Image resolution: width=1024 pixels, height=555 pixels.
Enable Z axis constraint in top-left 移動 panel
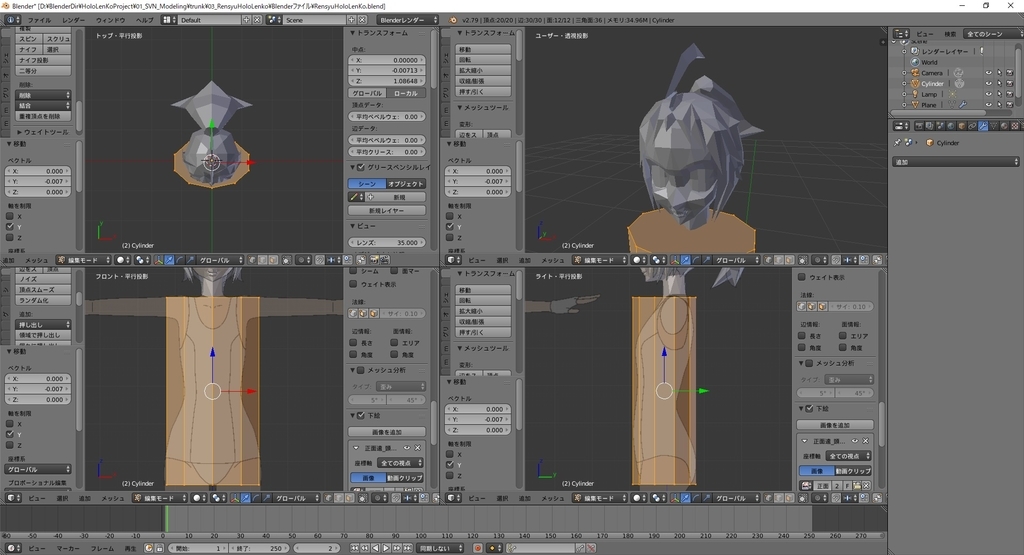click(10, 237)
